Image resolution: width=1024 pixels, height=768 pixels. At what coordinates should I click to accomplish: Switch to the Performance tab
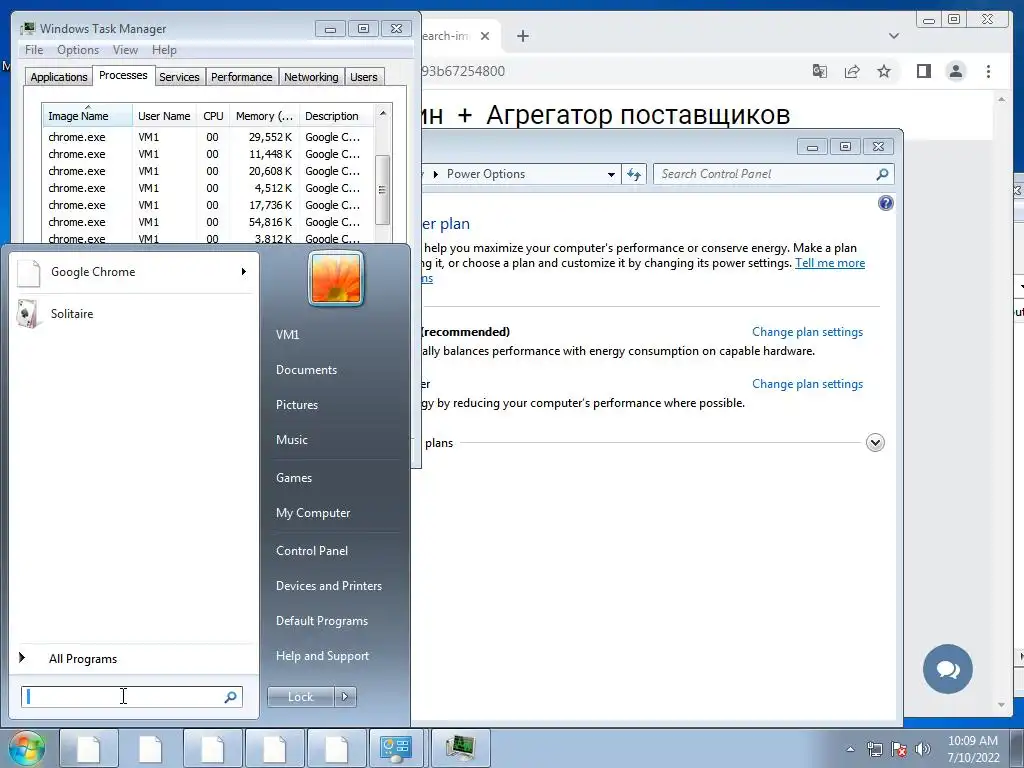[241, 77]
